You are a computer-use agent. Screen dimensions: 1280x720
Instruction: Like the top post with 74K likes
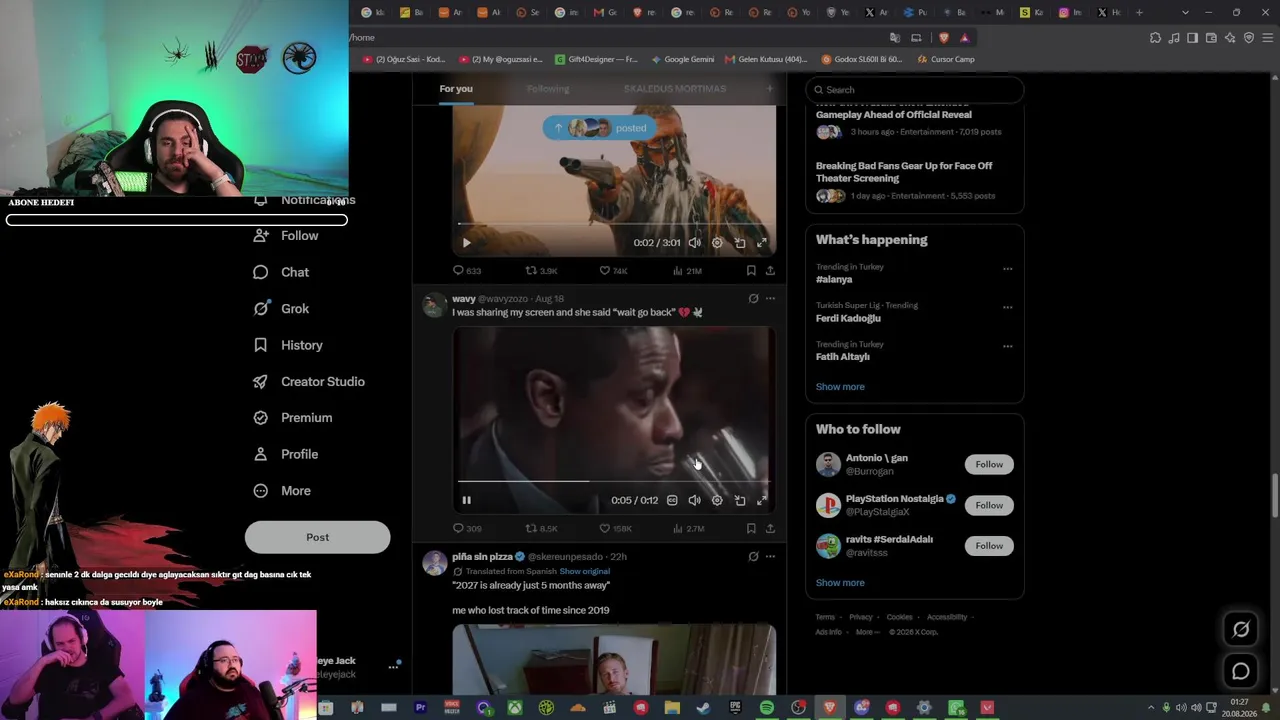[613, 270]
